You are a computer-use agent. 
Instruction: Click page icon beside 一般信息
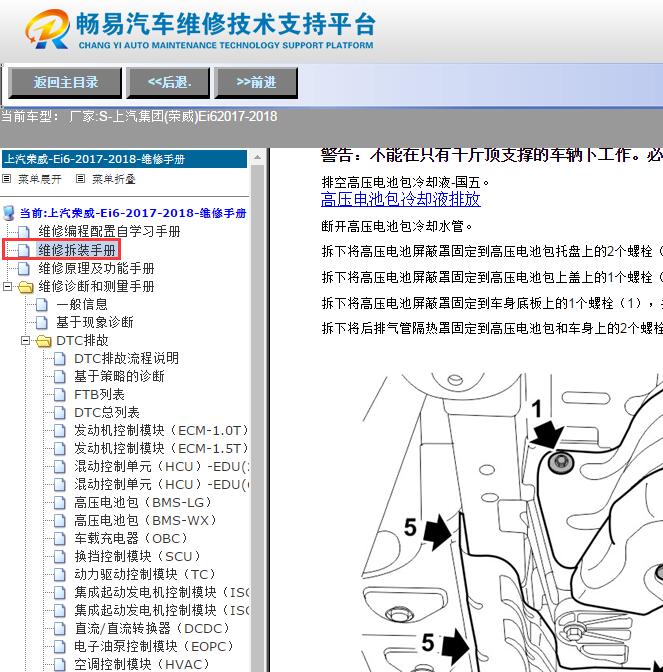(x=42, y=305)
